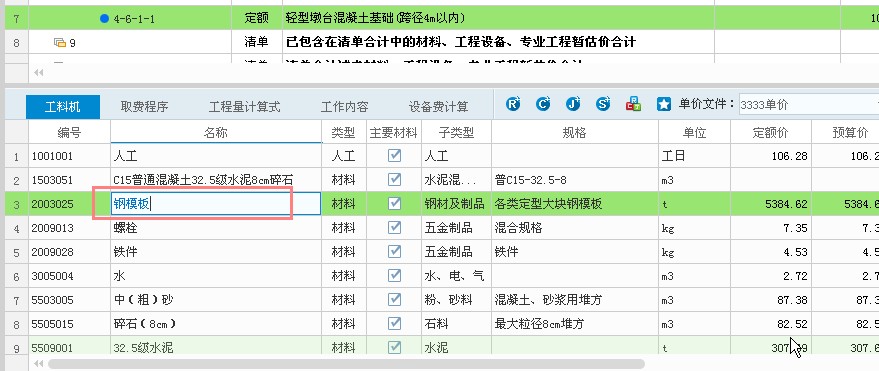
Task: Click the 名称 column header
Action: tap(216, 132)
